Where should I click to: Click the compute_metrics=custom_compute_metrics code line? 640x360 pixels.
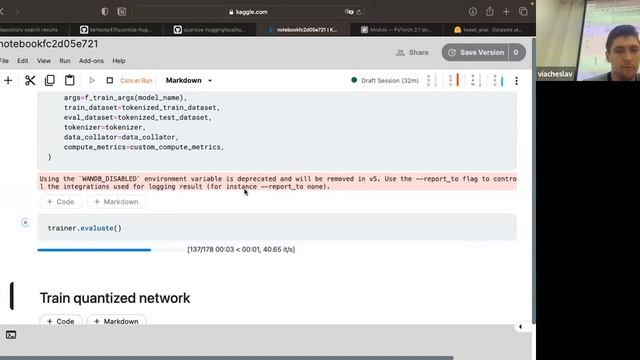click(x=144, y=147)
